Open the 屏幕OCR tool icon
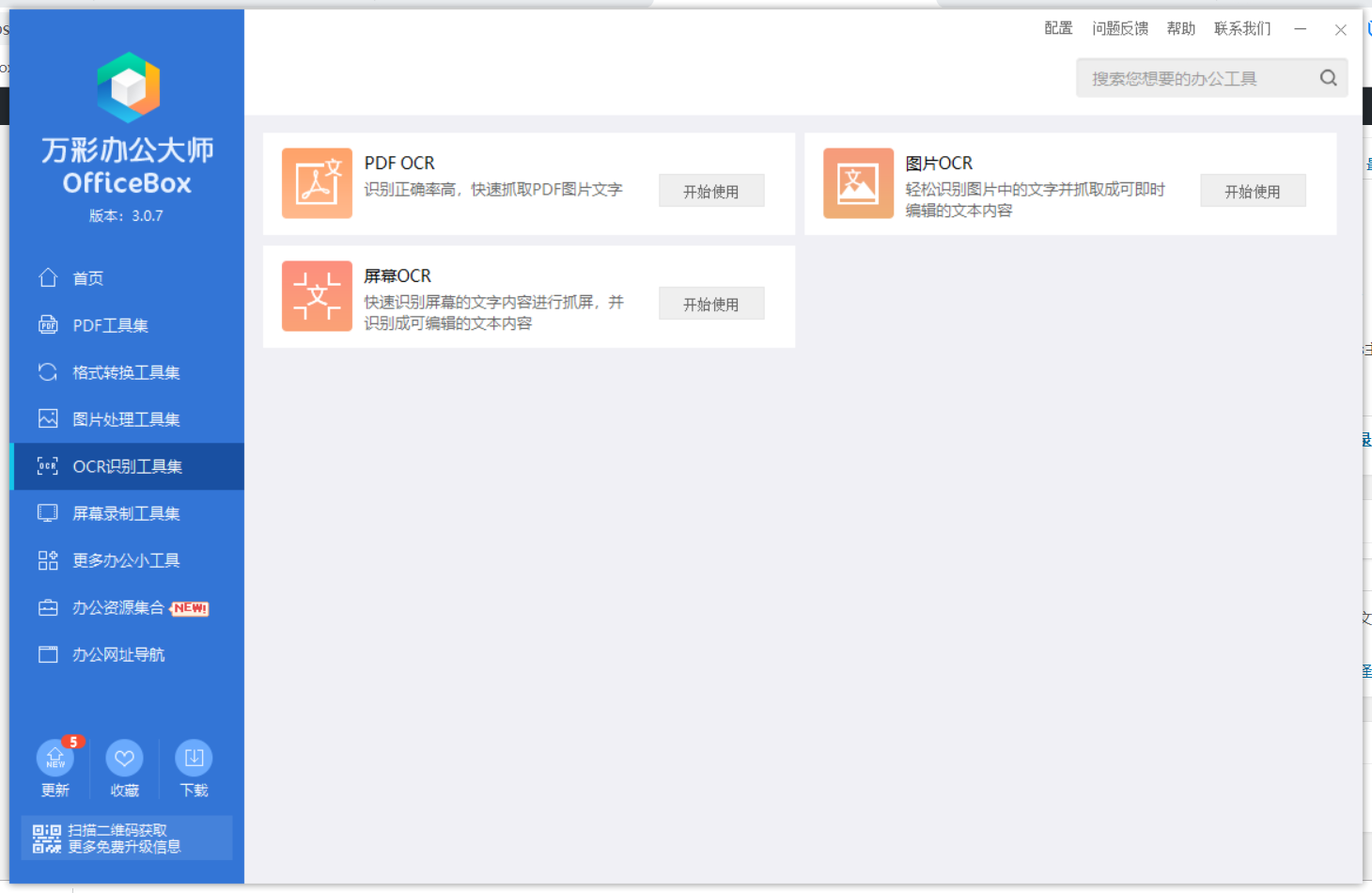This screenshot has height=893, width=1372. point(317,296)
